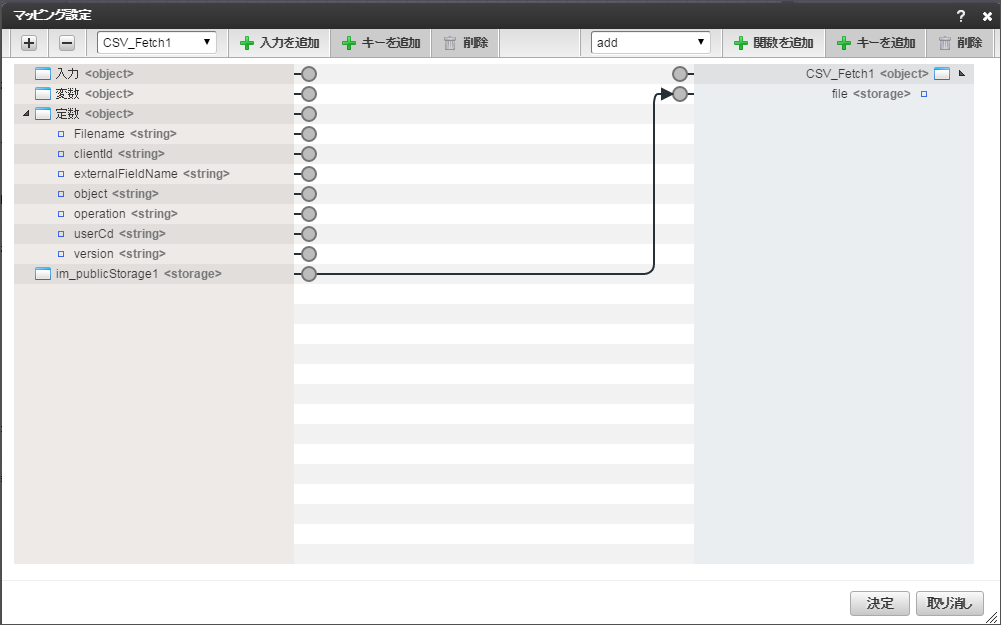Collapse all with the minus icon button
This screenshot has width=1001, height=625.
(67, 43)
